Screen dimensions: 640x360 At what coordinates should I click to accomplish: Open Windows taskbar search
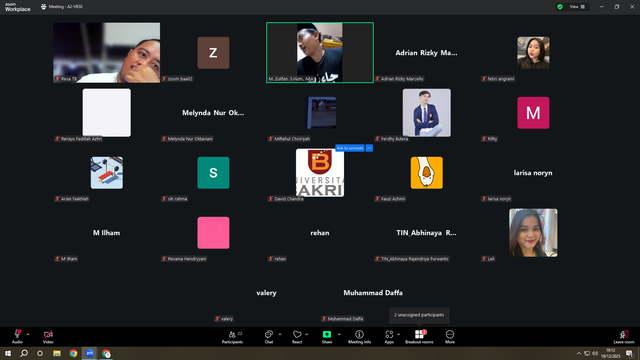pyautogui.click(x=24, y=353)
